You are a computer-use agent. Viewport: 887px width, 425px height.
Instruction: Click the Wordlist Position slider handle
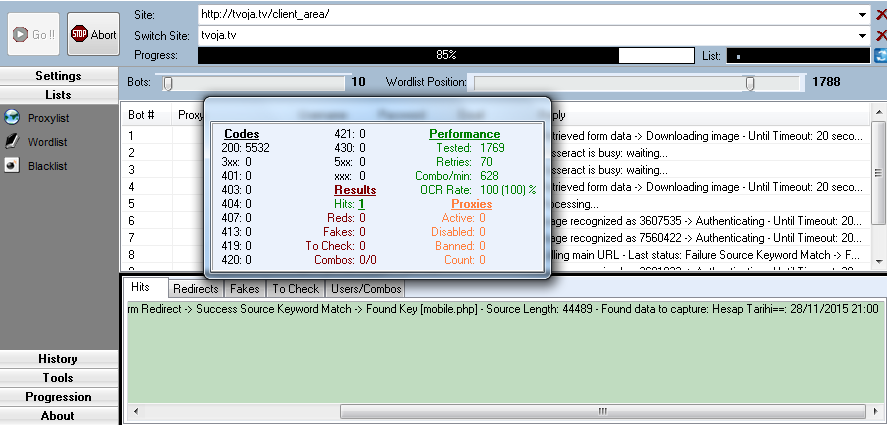click(750, 83)
